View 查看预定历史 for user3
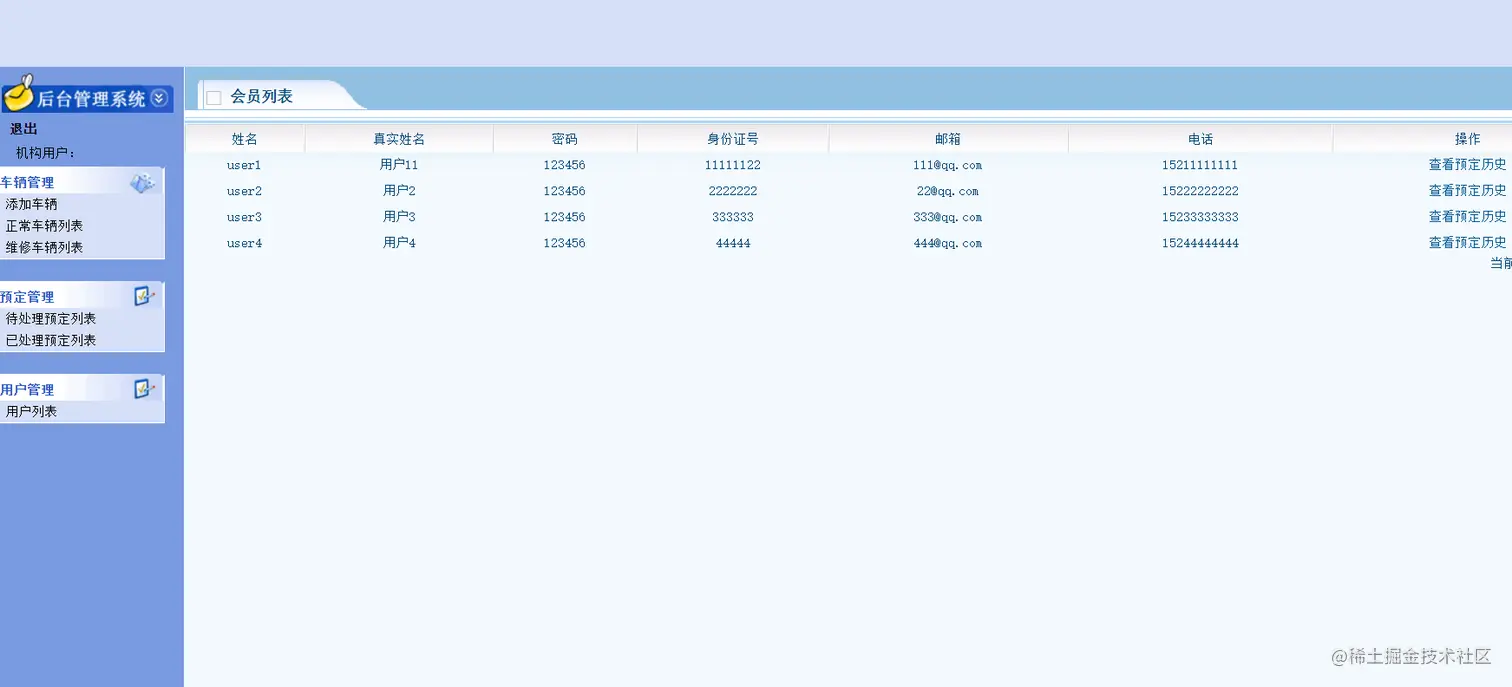Image resolution: width=1512 pixels, height=687 pixels. (1467, 217)
